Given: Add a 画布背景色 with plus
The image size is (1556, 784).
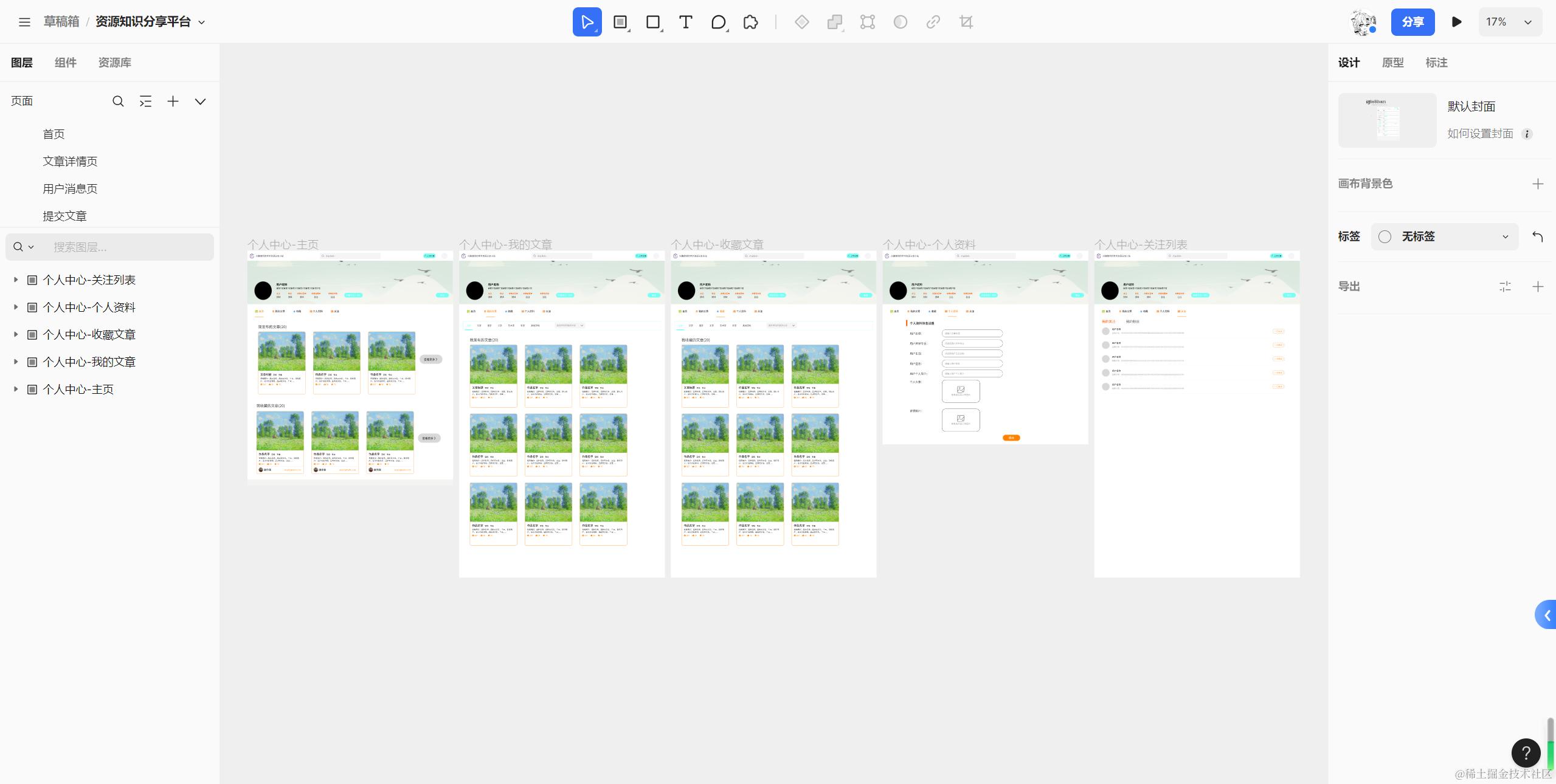Looking at the screenshot, I should pyautogui.click(x=1538, y=184).
